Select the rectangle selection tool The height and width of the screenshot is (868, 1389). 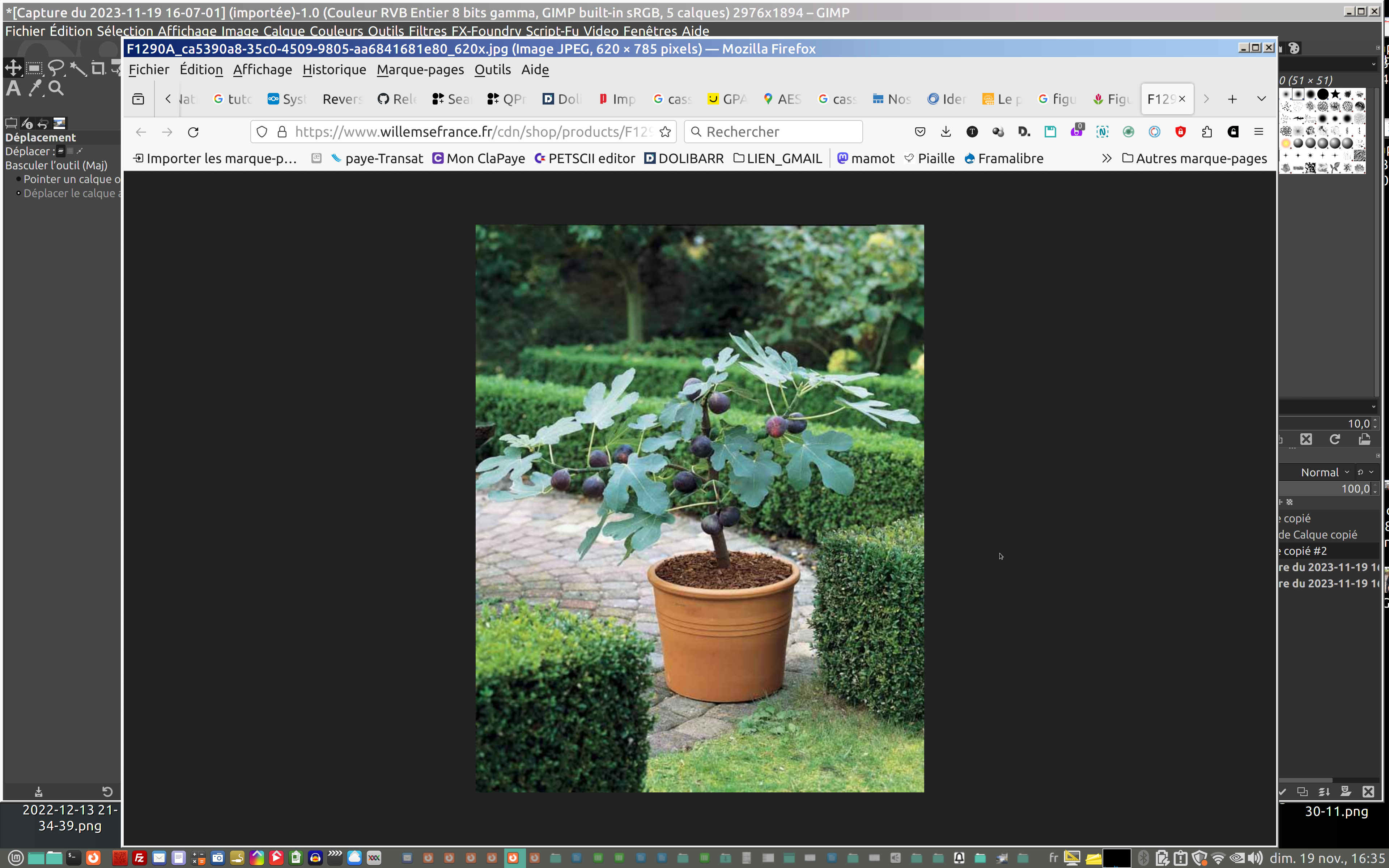pos(34,69)
